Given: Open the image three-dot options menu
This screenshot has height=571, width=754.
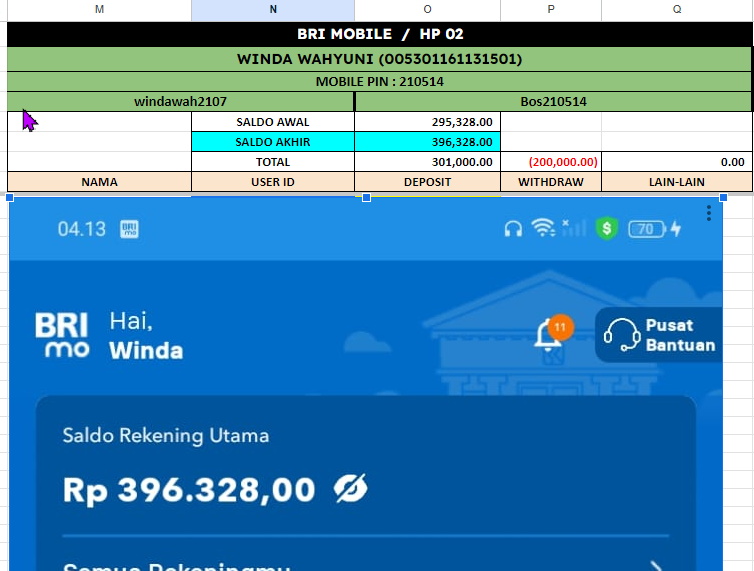Looking at the screenshot, I should 709,213.
